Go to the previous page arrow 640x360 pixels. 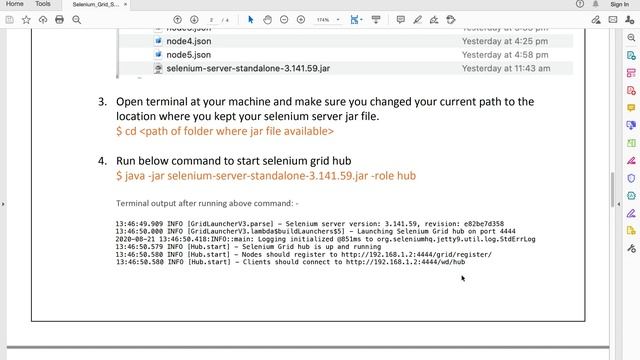177,20
